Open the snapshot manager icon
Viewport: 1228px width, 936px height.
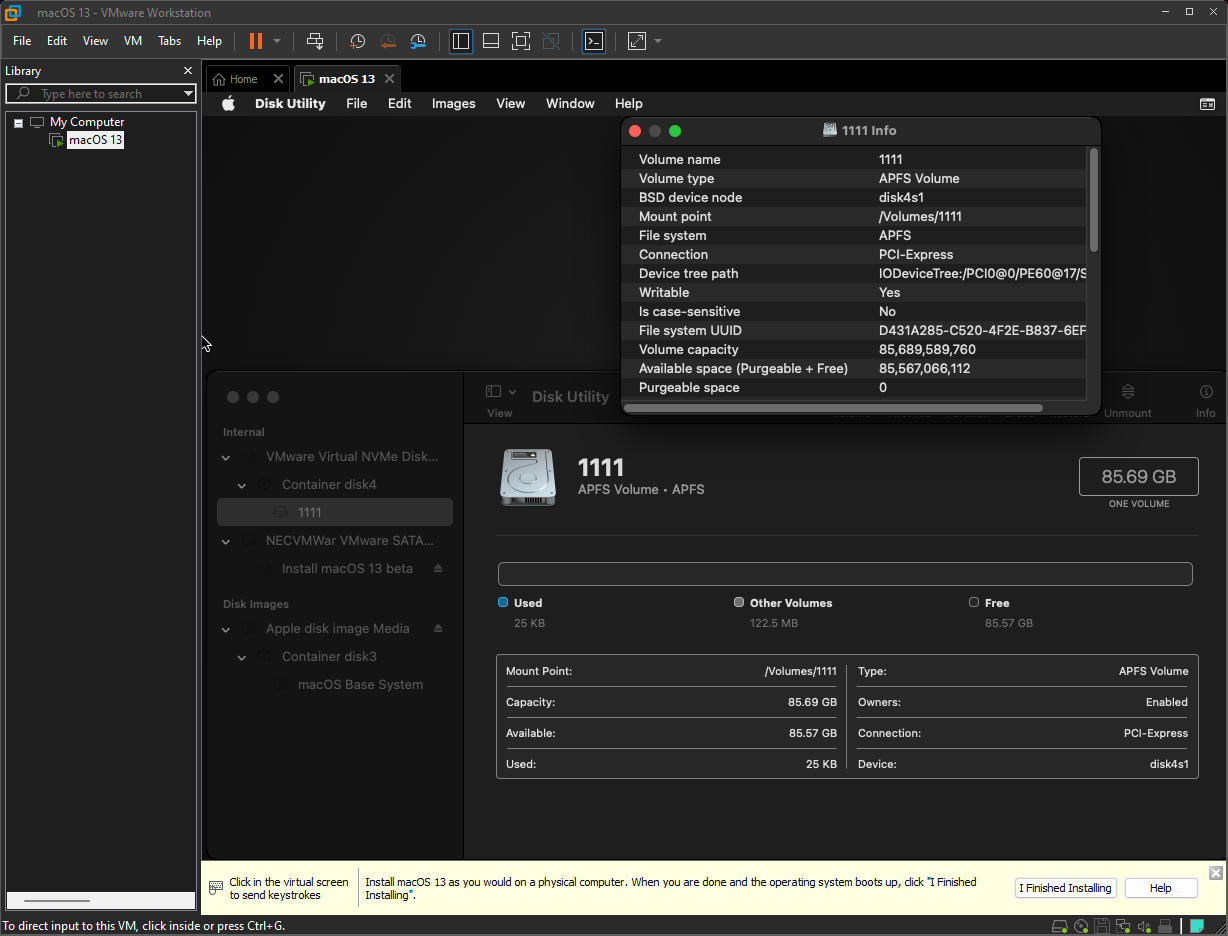tap(418, 41)
